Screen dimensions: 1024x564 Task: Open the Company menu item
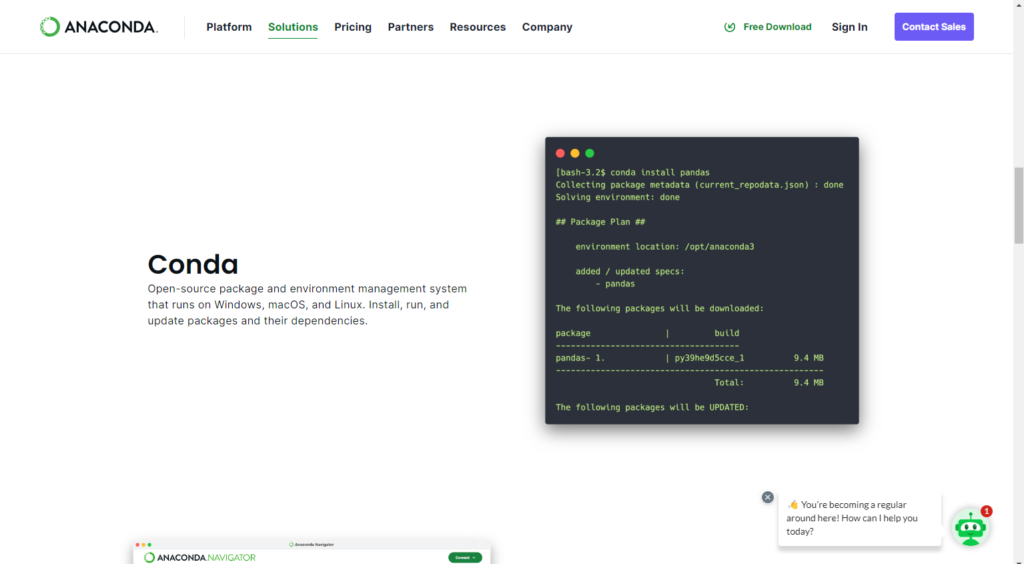pyautogui.click(x=547, y=27)
